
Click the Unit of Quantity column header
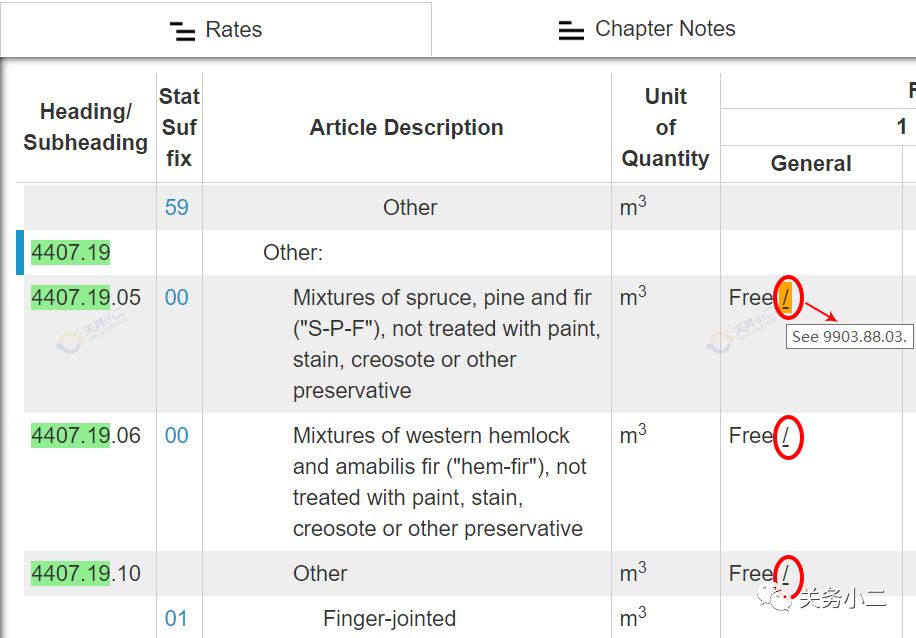(665, 127)
